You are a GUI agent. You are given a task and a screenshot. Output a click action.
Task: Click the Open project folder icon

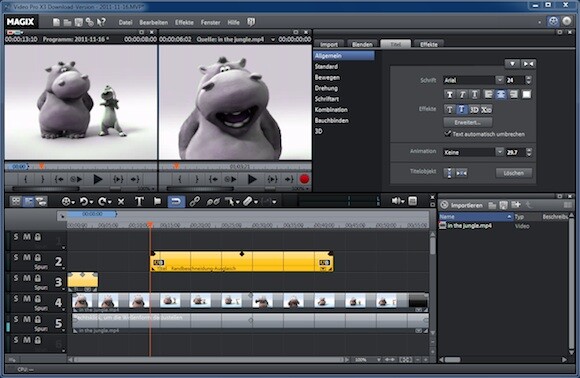[67, 22]
